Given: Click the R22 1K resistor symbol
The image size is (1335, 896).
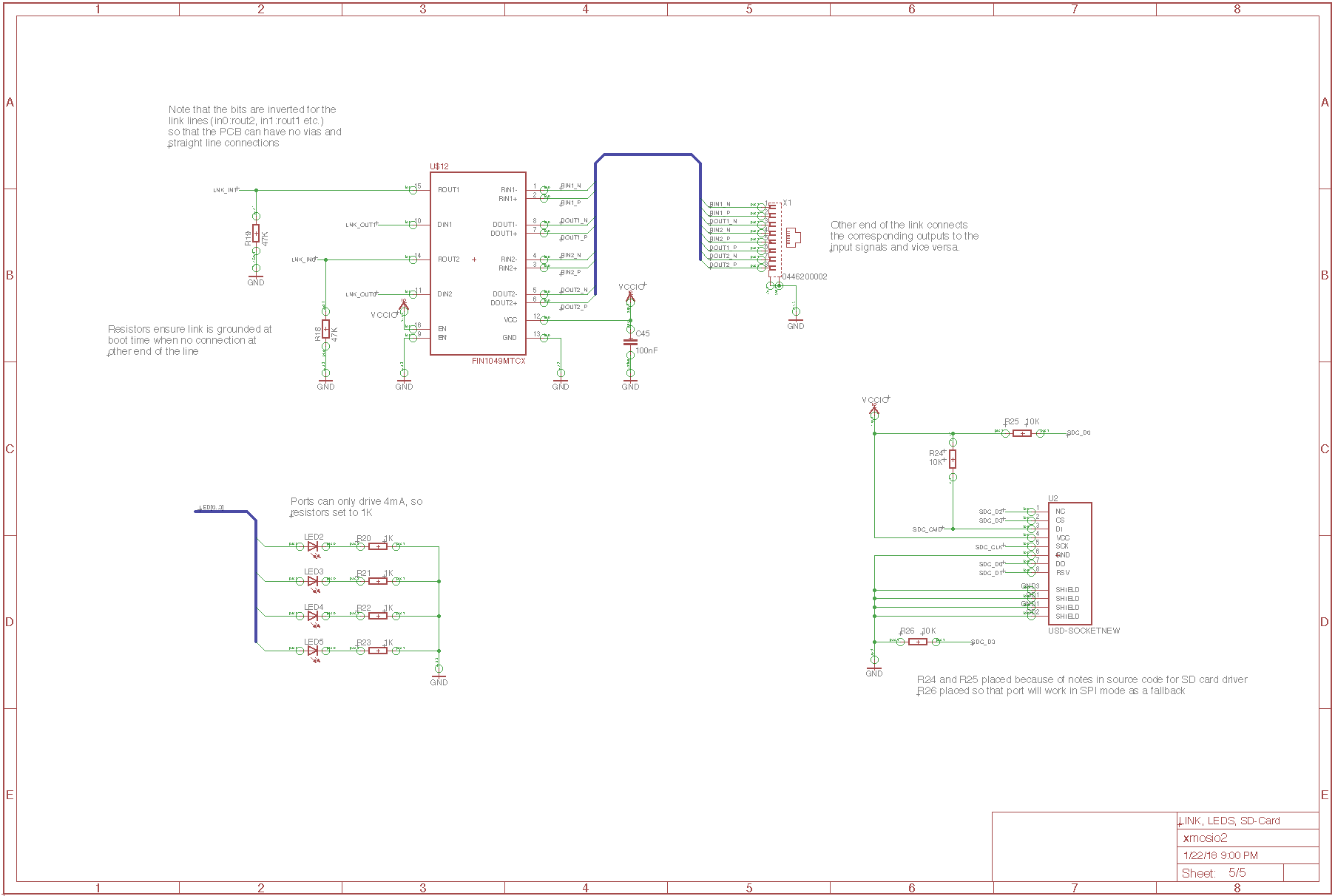Looking at the screenshot, I should point(378,616).
